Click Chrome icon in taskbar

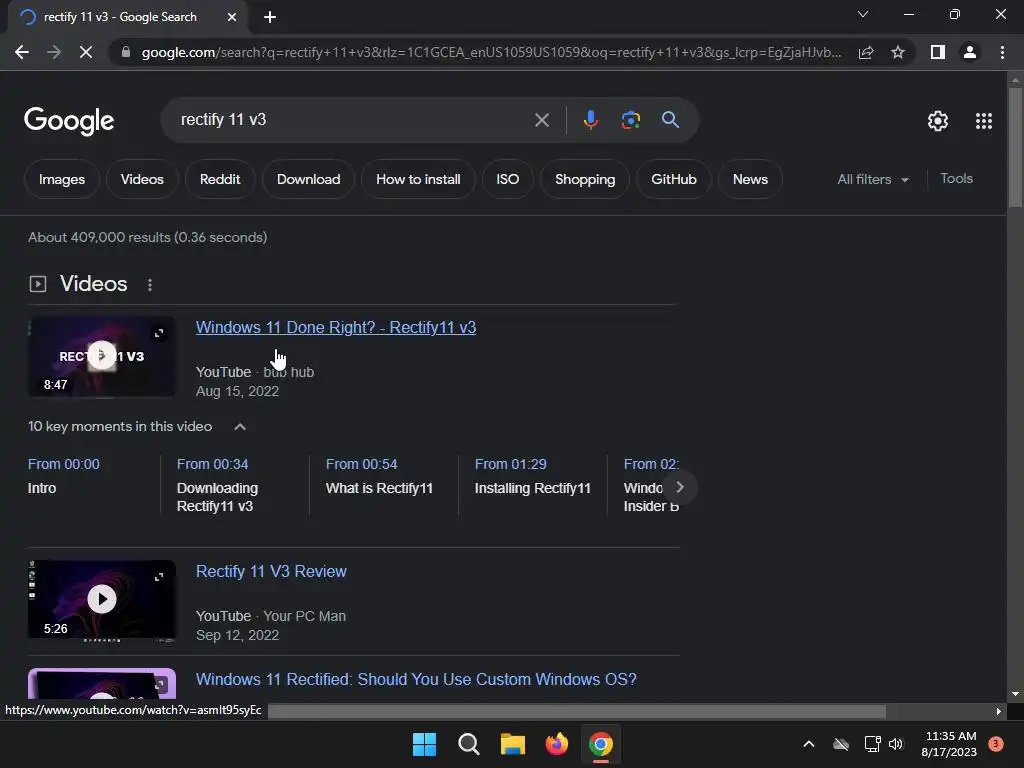point(601,744)
